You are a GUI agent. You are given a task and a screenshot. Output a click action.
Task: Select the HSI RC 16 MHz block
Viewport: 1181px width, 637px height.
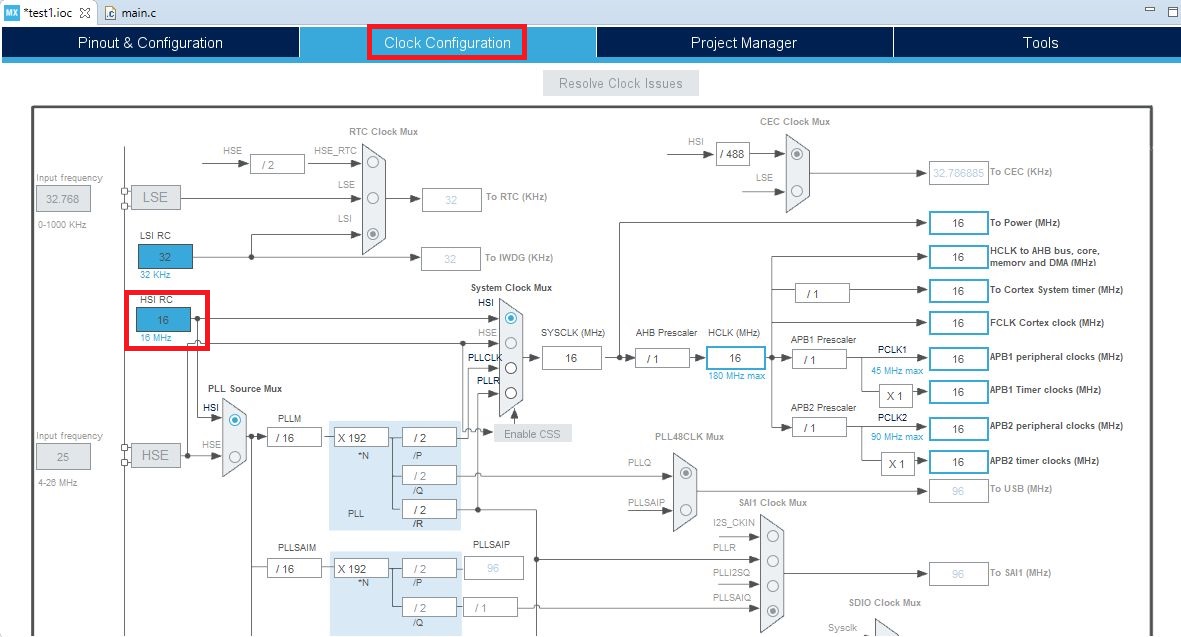point(164,319)
